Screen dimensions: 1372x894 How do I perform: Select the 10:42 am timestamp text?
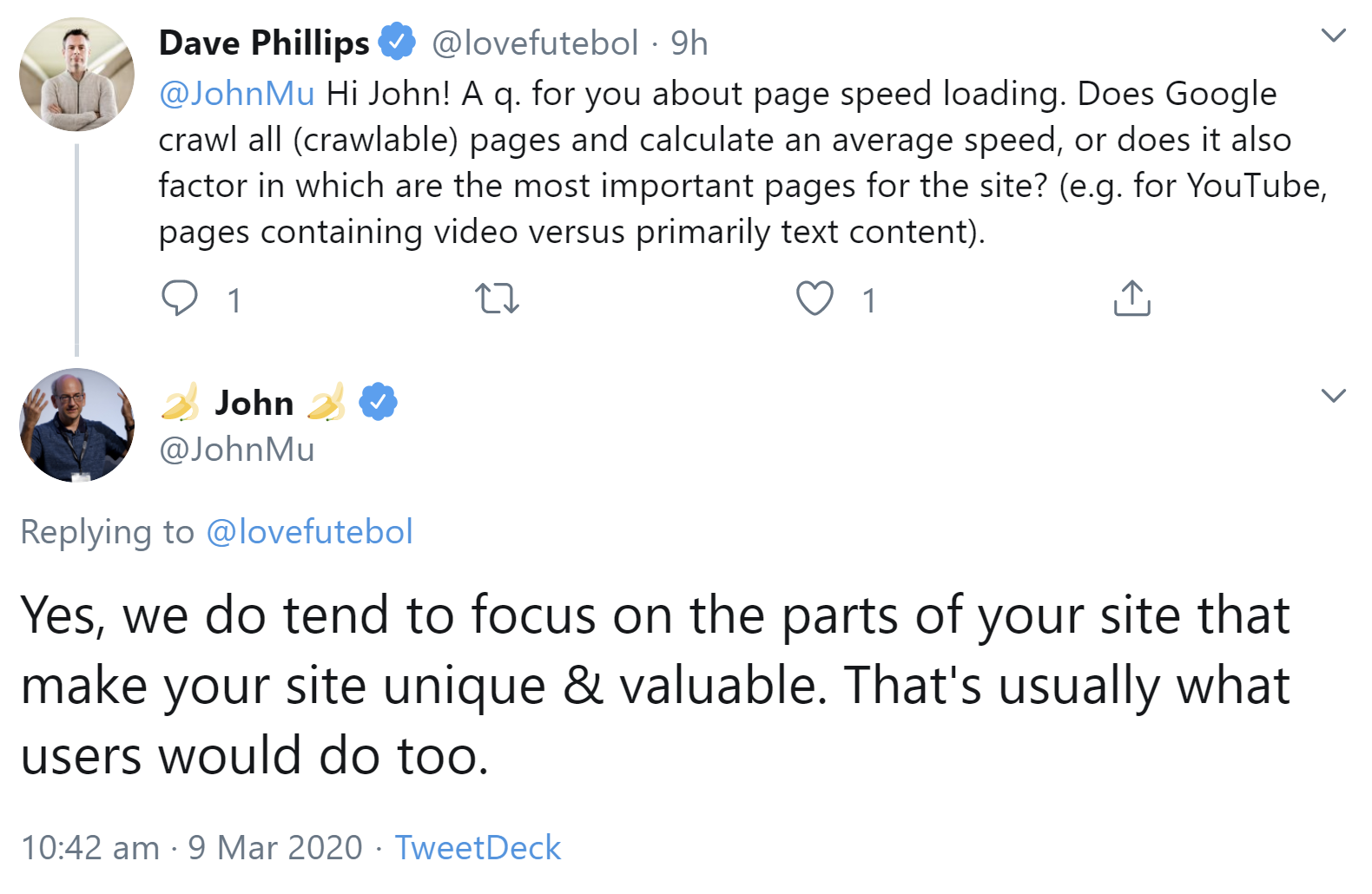85,847
